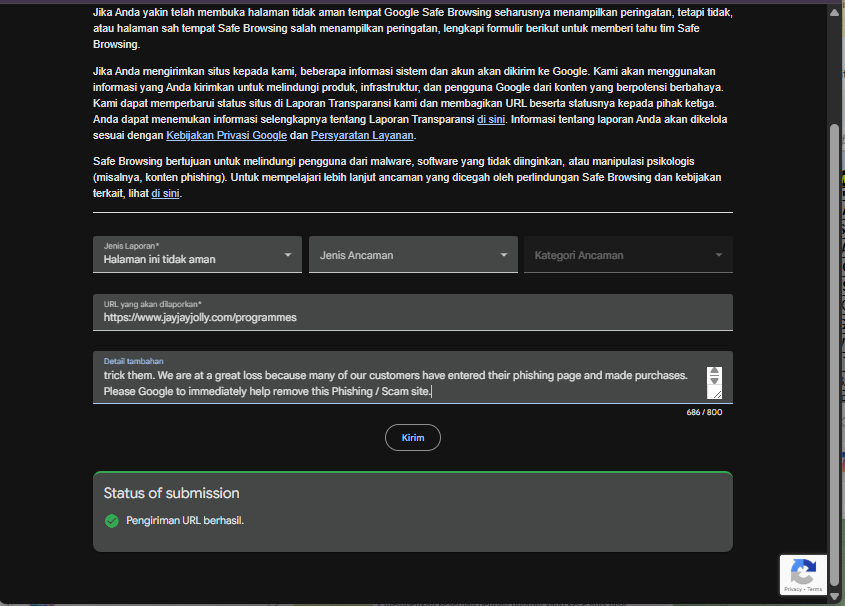This screenshot has width=845, height=606.
Task: Click the '686 / 800' character counter
Action: tap(704, 412)
